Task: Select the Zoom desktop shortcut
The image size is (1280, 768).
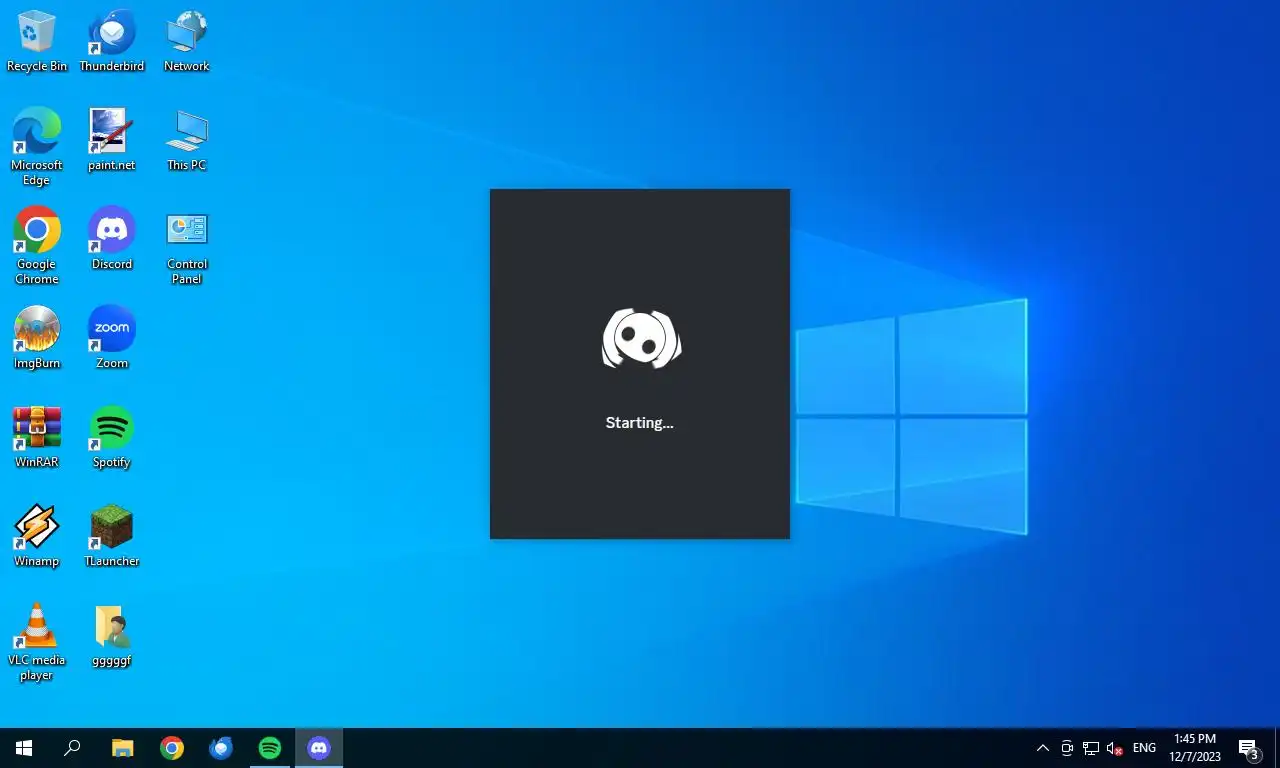Action: pyautogui.click(x=112, y=338)
